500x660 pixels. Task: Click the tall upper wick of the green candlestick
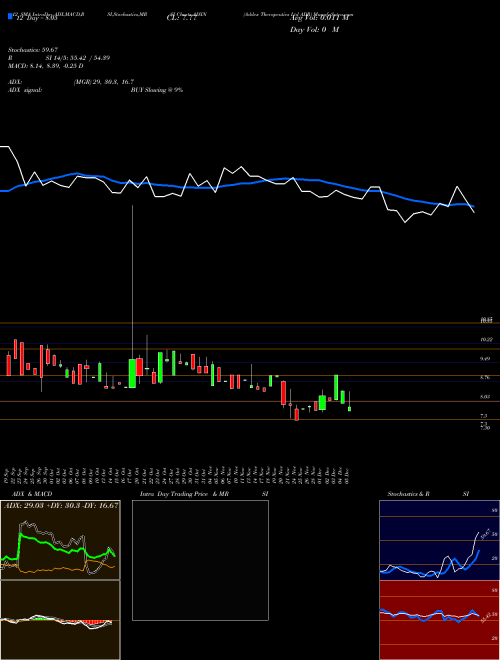click(133, 282)
